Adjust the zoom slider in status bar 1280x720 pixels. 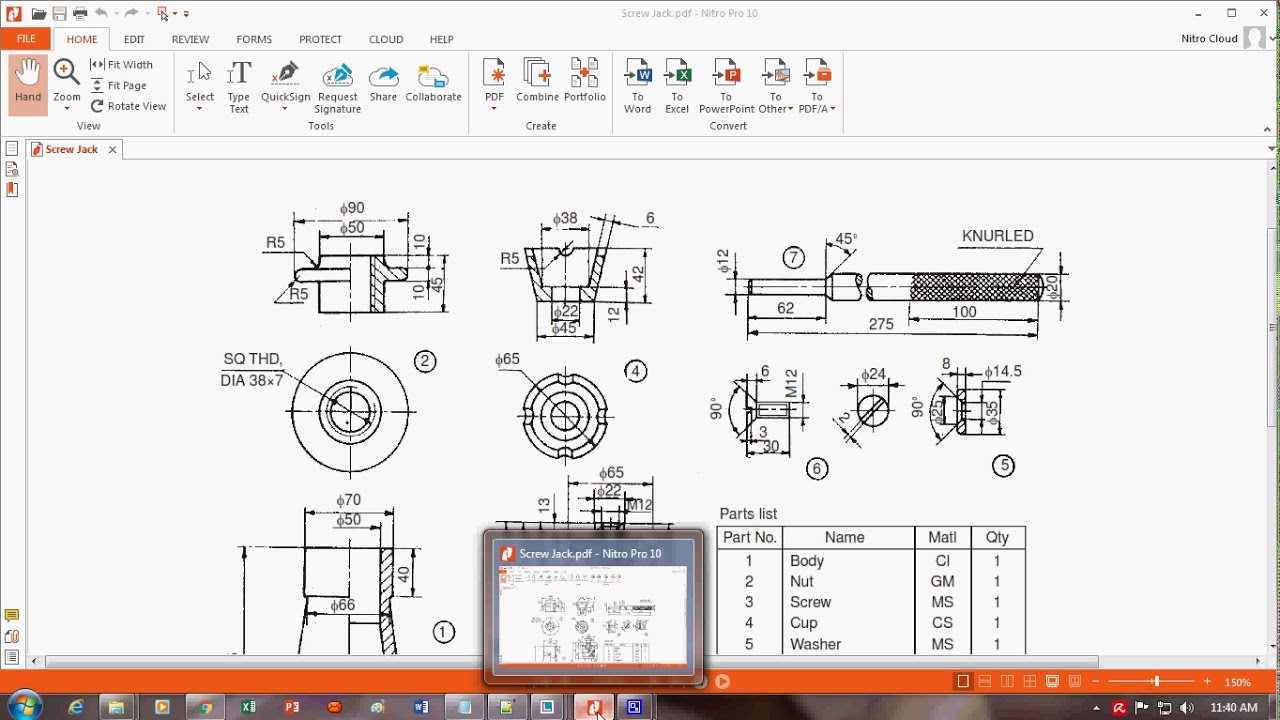pos(1156,682)
